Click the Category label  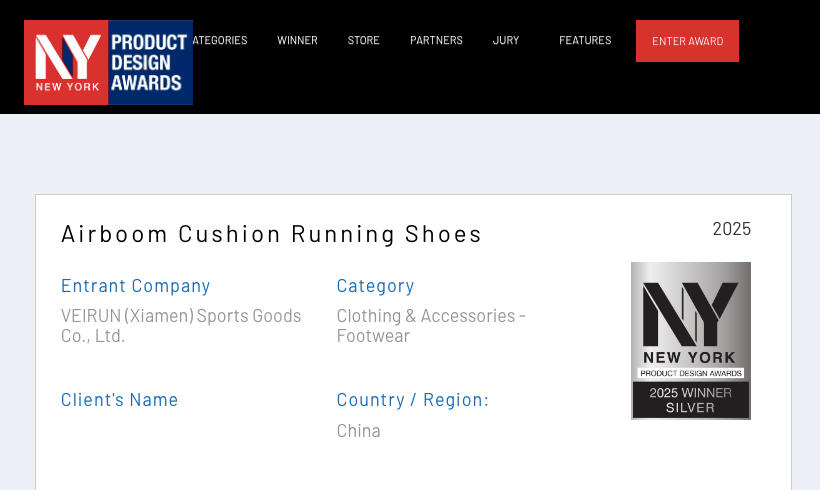pyautogui.click(x=375, y=286)
